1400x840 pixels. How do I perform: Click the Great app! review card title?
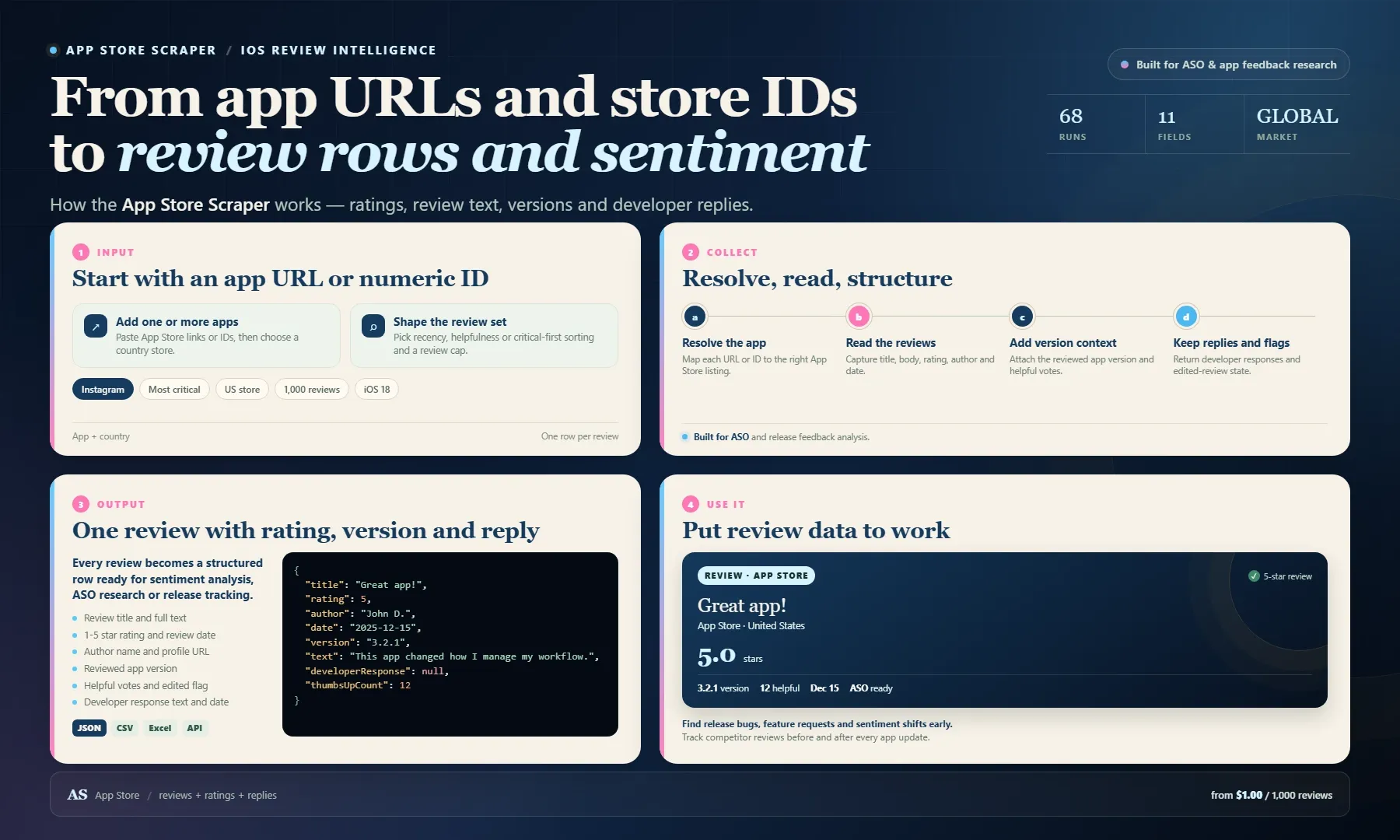pyautogui.click(x=741, y=605)
